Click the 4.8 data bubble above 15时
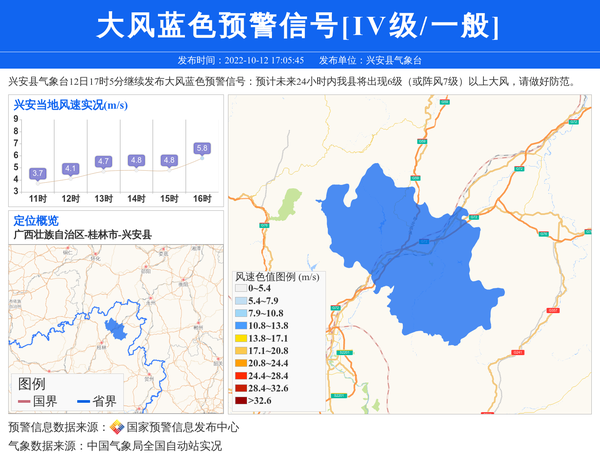 point(169,160)
